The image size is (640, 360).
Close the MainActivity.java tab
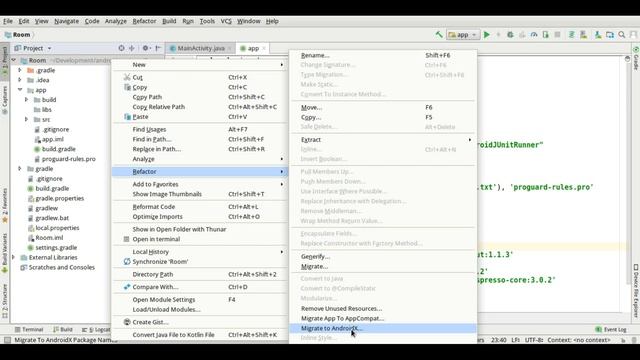pos(230,48)
